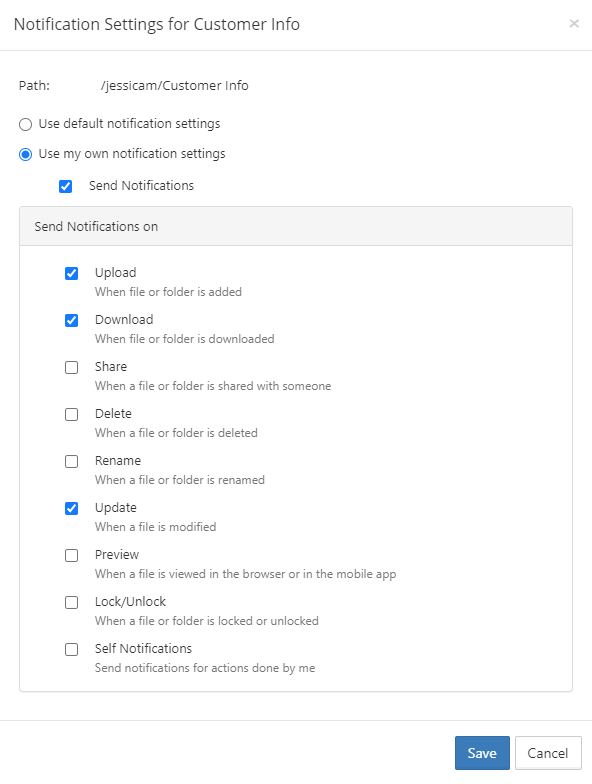The image size is (592, 784).
Task: Click the Send Notifications label text
Action: (x=142, y=186)
